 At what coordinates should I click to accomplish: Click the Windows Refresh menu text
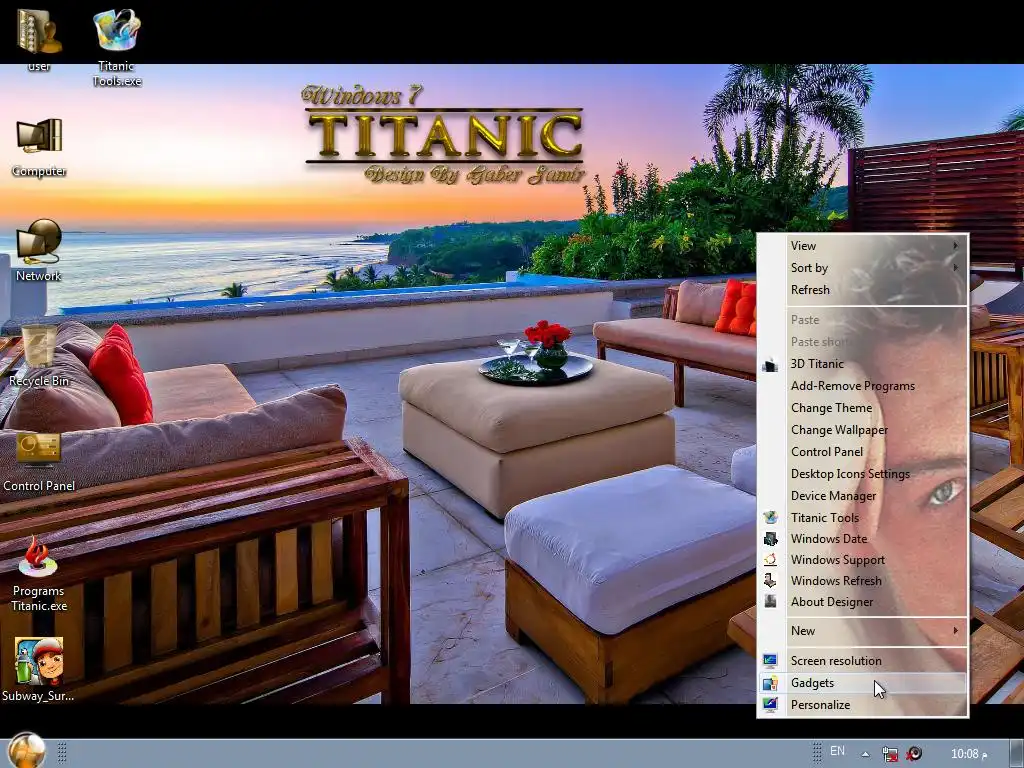click(x=836, y=581)
